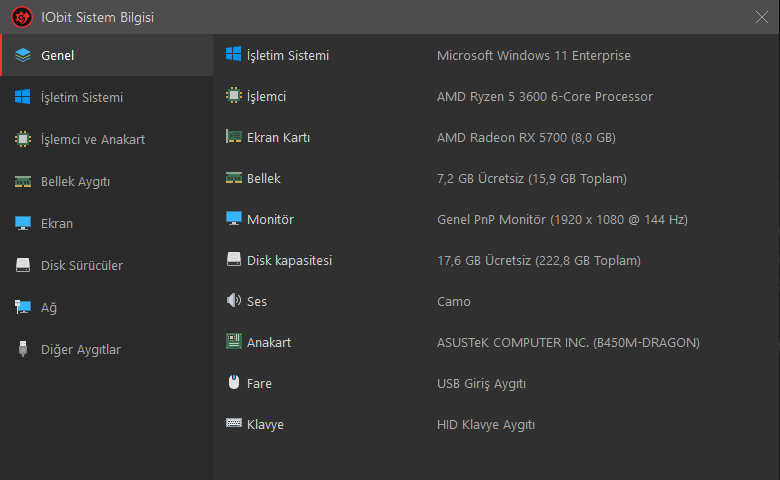This screenshot has height=480, width=780.
Task: Select the Genel layers icon in sidebar
Action: point(23,55)
